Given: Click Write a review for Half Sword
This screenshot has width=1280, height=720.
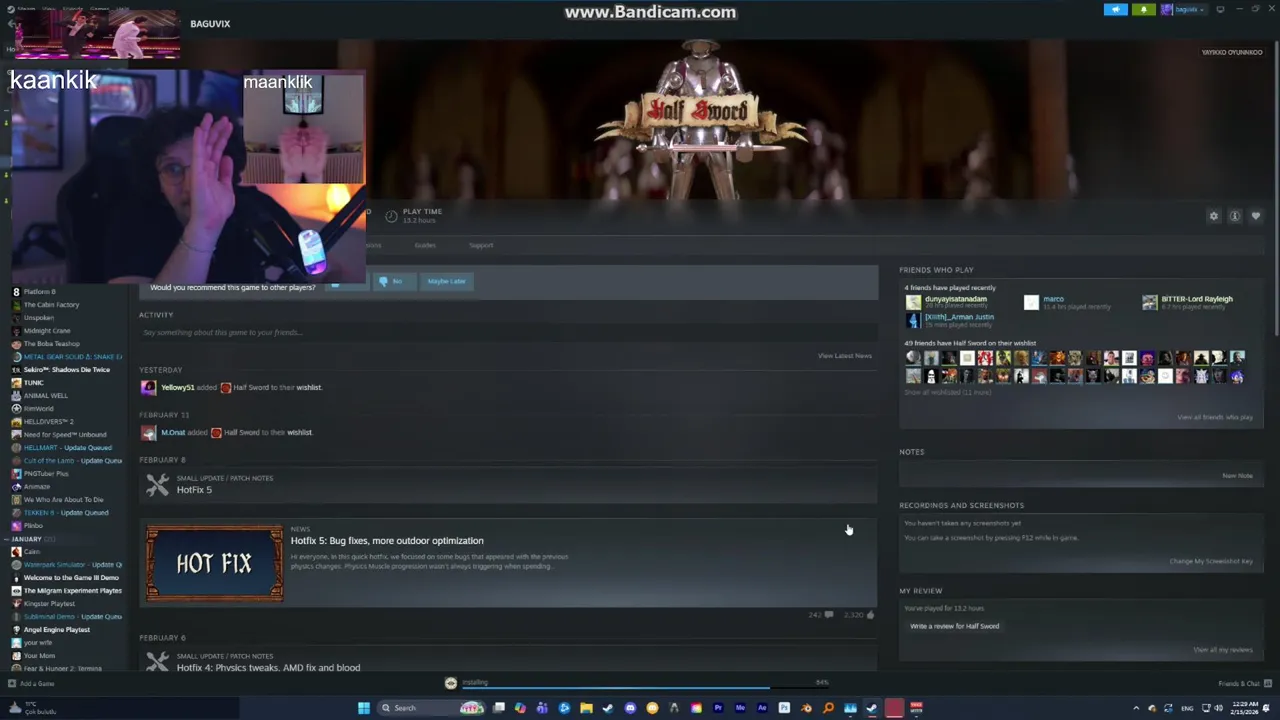Looking at the screenshot, I should coord(954,626).
